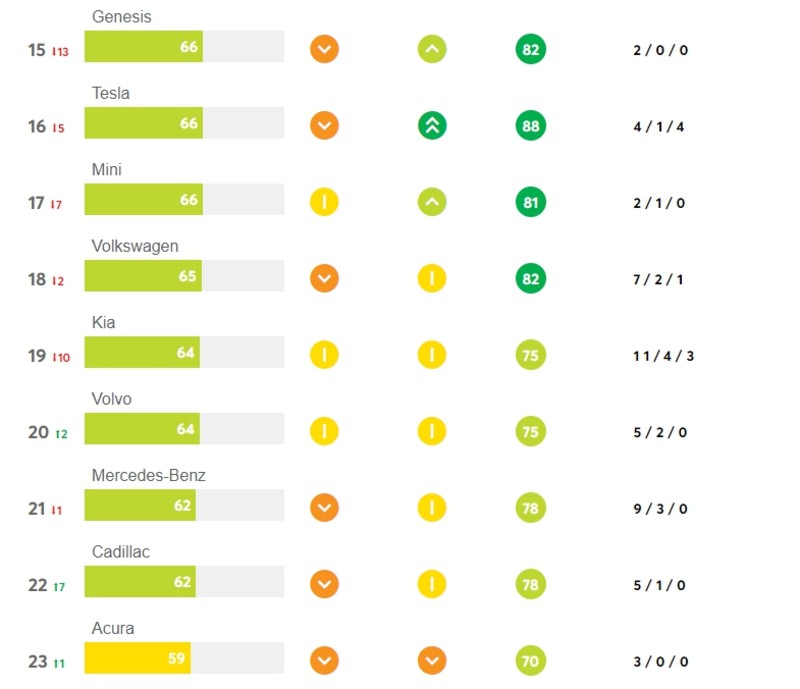Click Mini's light green up-chevron icon
This screenshot has width=800, height=689.
[432, 202]
